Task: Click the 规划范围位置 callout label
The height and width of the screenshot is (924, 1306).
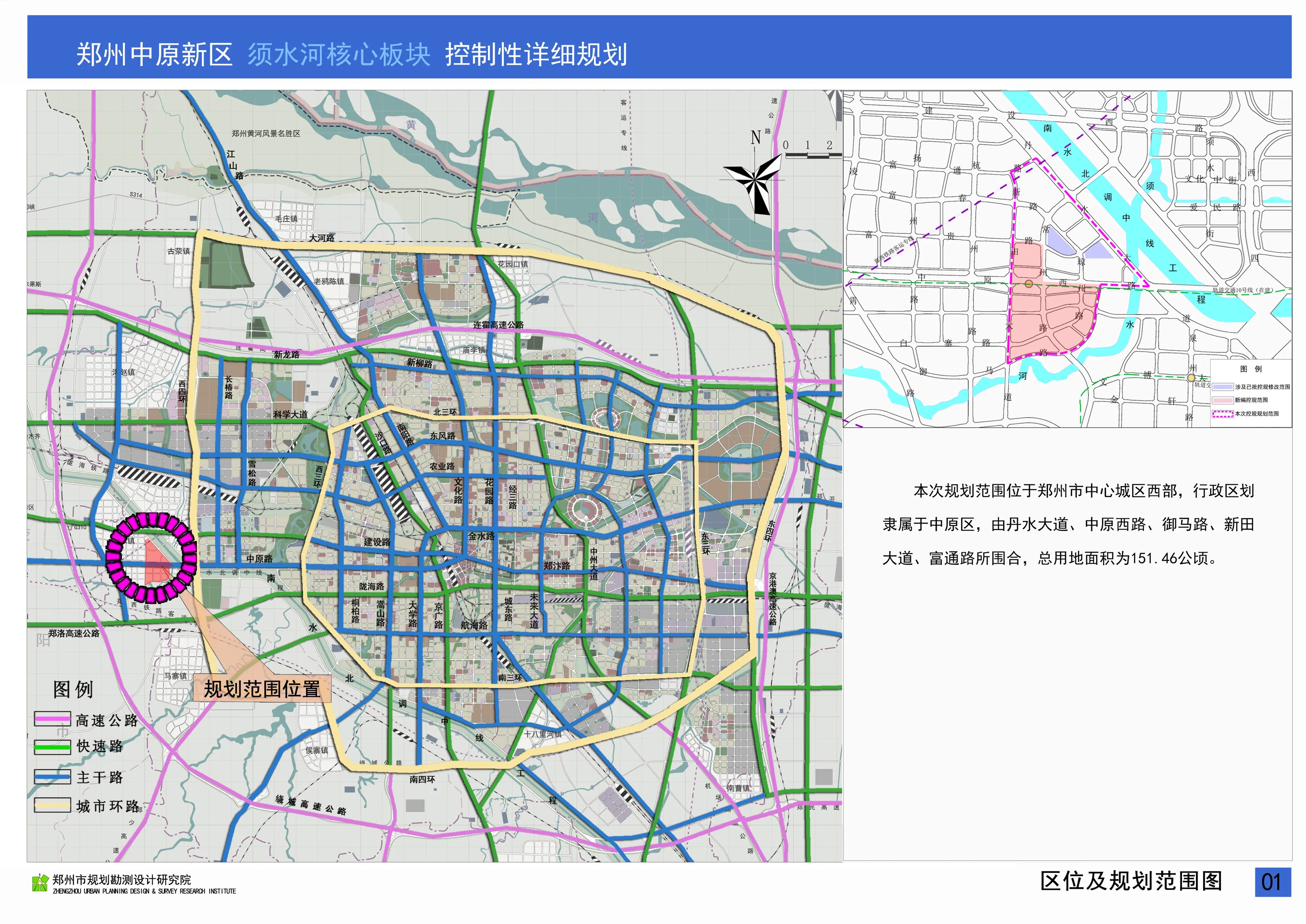Action: click(262, 689)
